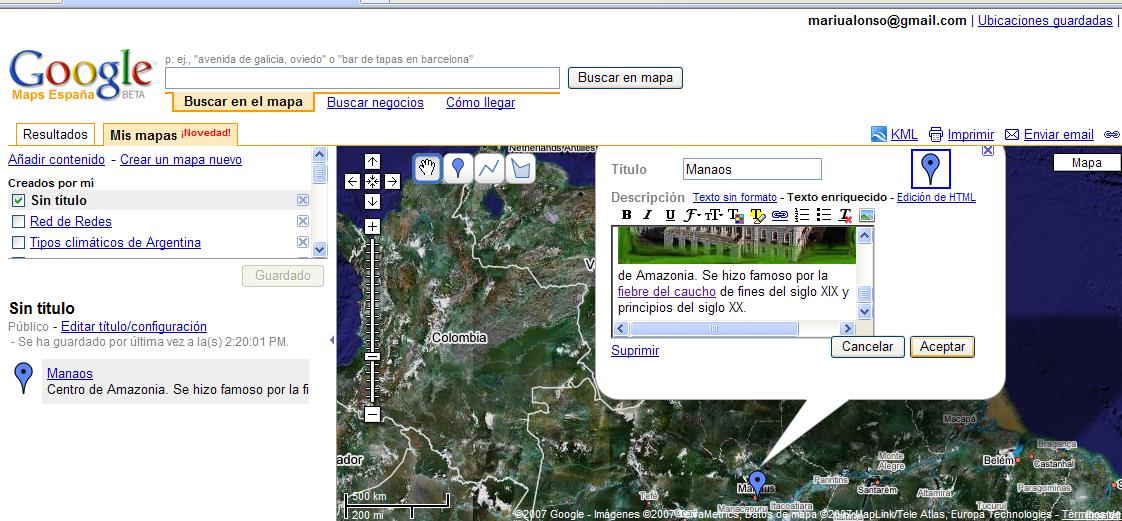Select the draw line tool
The width and height of the screenshot is (1122, 521).
click(x=489, y=169)
